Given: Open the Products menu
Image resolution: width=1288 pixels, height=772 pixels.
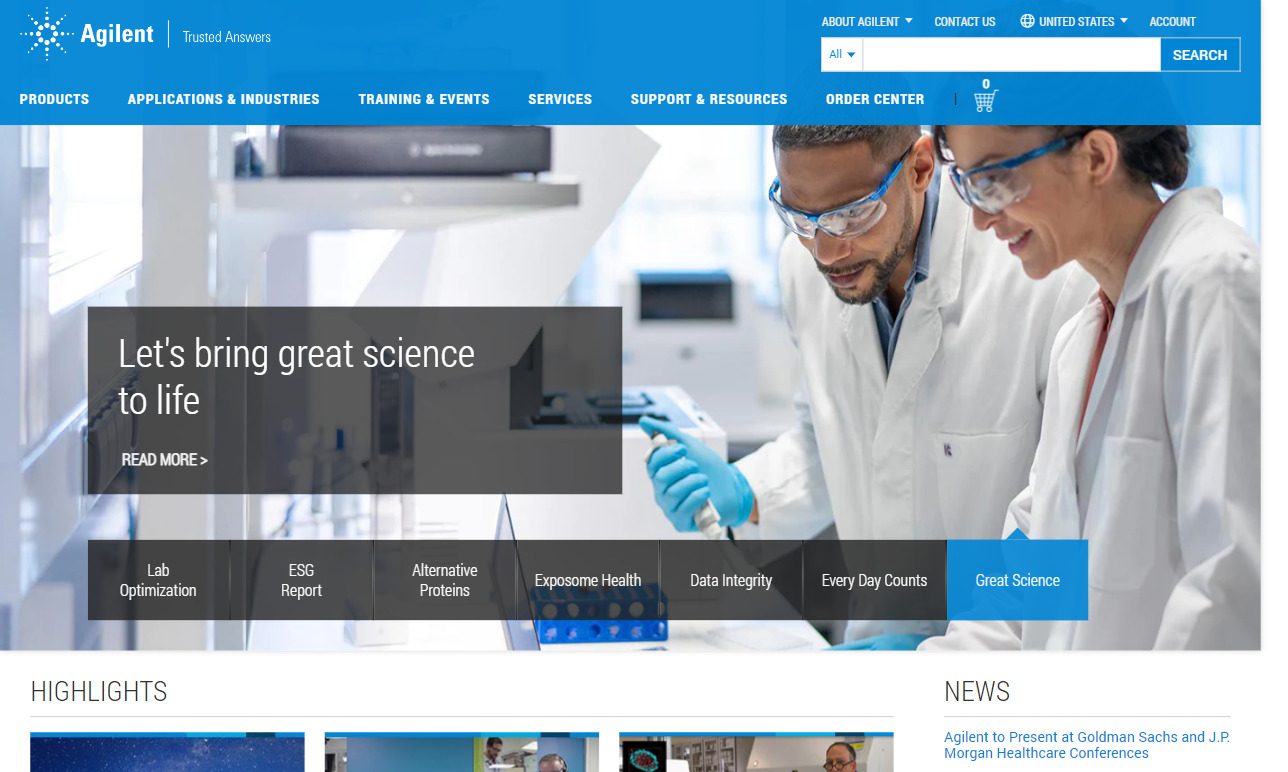Looking at the screenshot, I should click(54, 99).
